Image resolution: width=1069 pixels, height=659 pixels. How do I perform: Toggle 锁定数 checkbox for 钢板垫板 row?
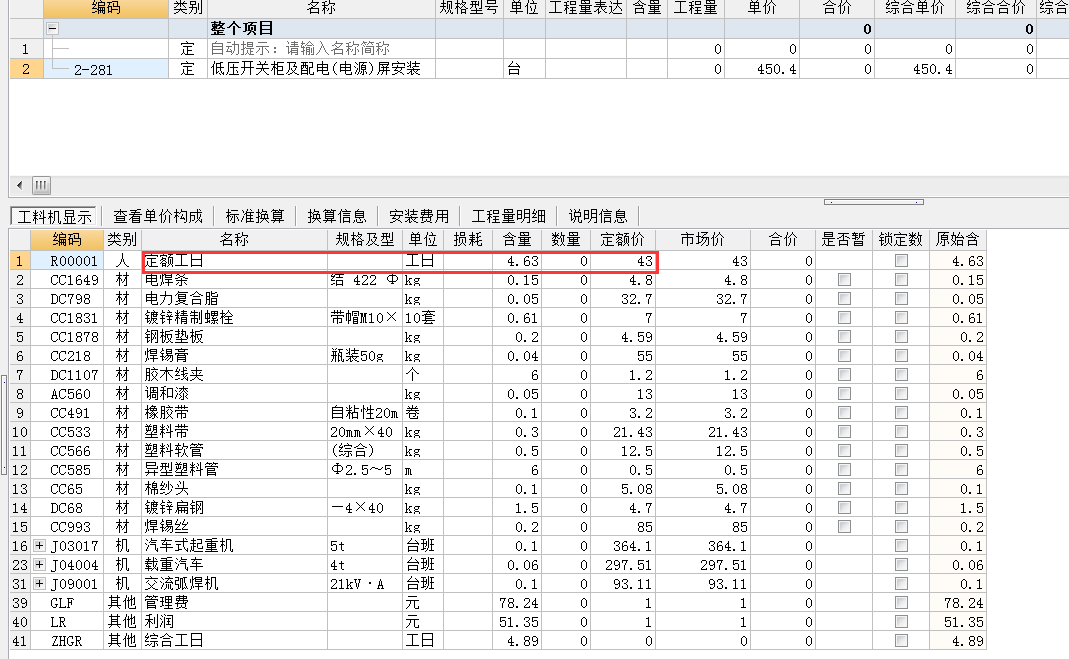point(901,337)
